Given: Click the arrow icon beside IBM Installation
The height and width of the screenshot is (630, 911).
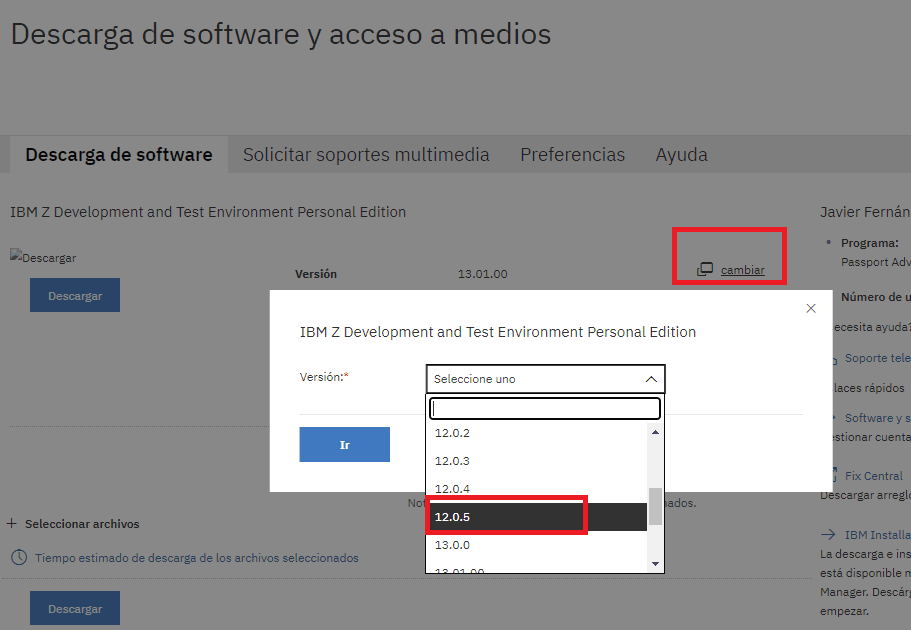Looking at the screenshot, I should 828,535.
